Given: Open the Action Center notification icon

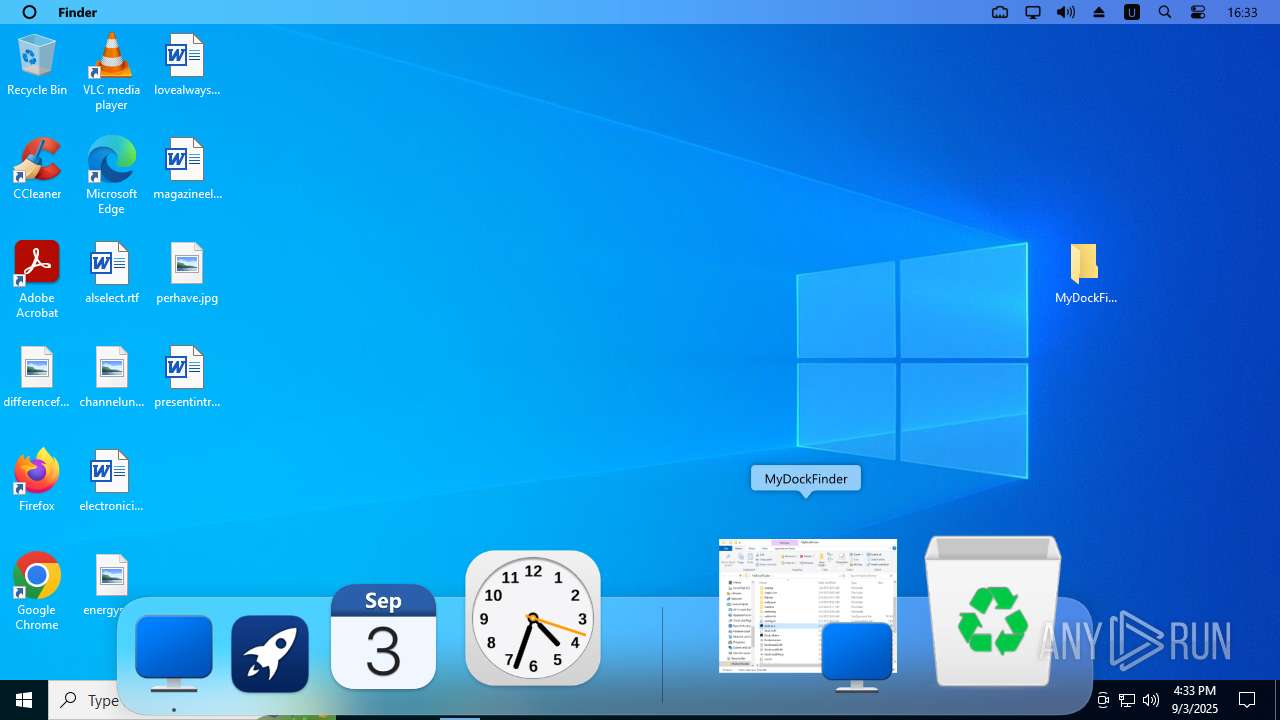Looking at the screenshot, I should [x=1247, y=700].
